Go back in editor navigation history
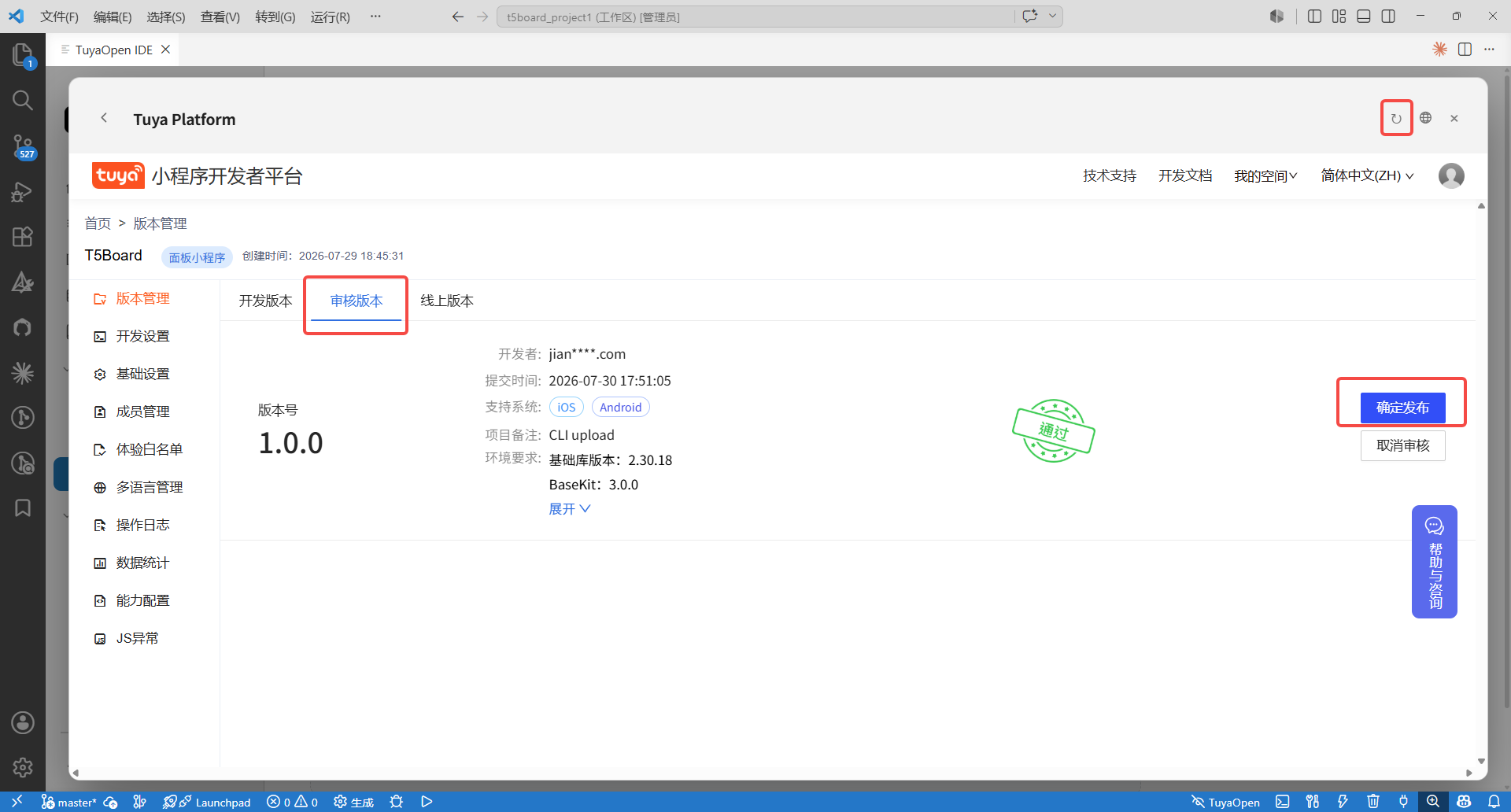This screenshot has width=1511, height=812. coord(457,17)
